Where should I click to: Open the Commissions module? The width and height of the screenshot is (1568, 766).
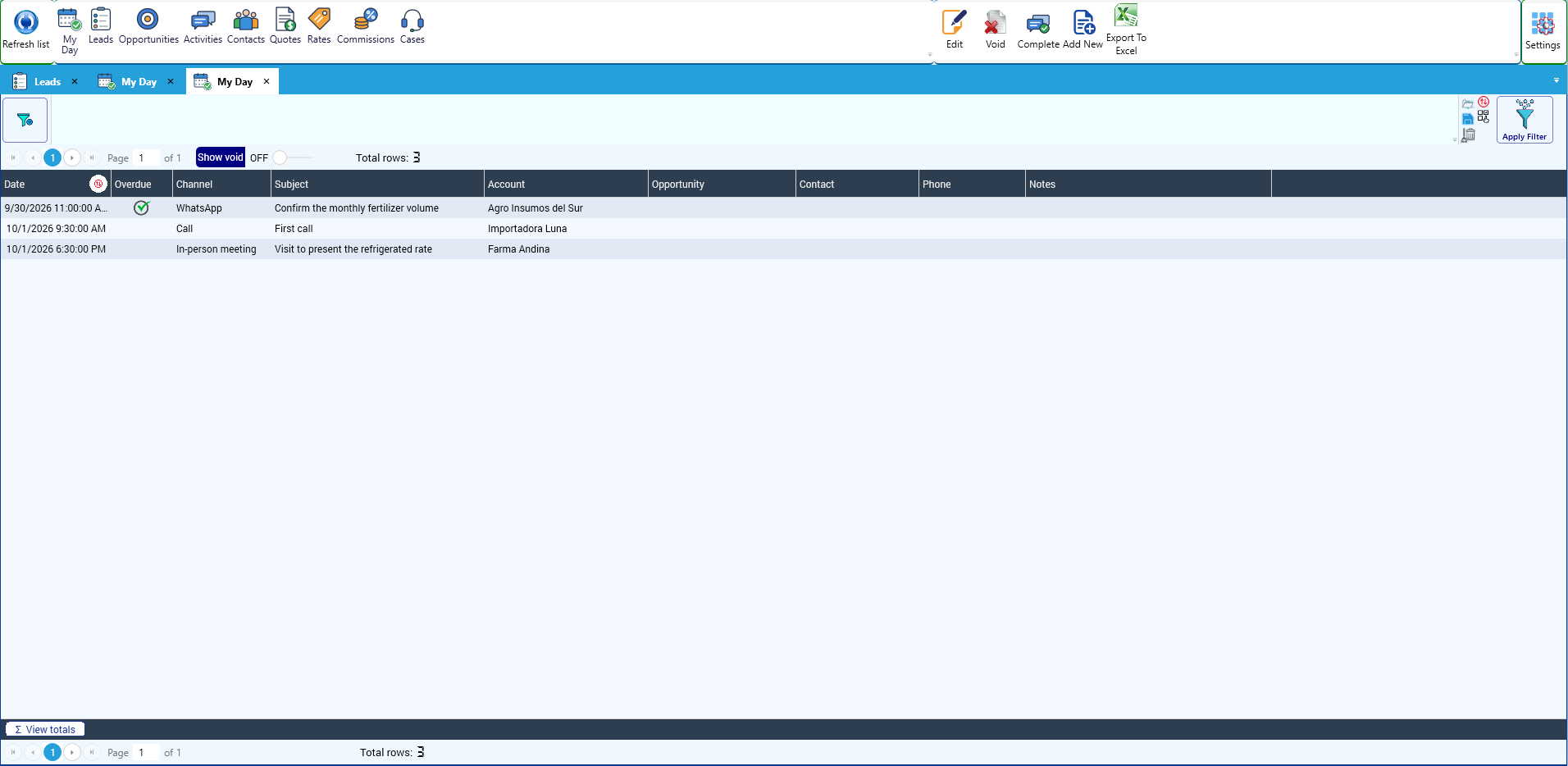pos(366,25)
